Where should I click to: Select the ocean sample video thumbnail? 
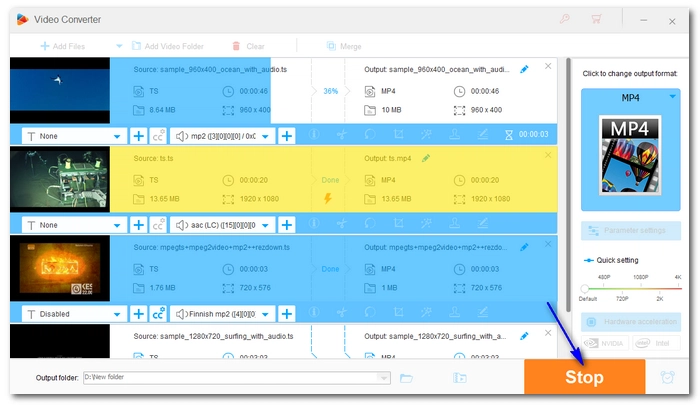(60, 90)
